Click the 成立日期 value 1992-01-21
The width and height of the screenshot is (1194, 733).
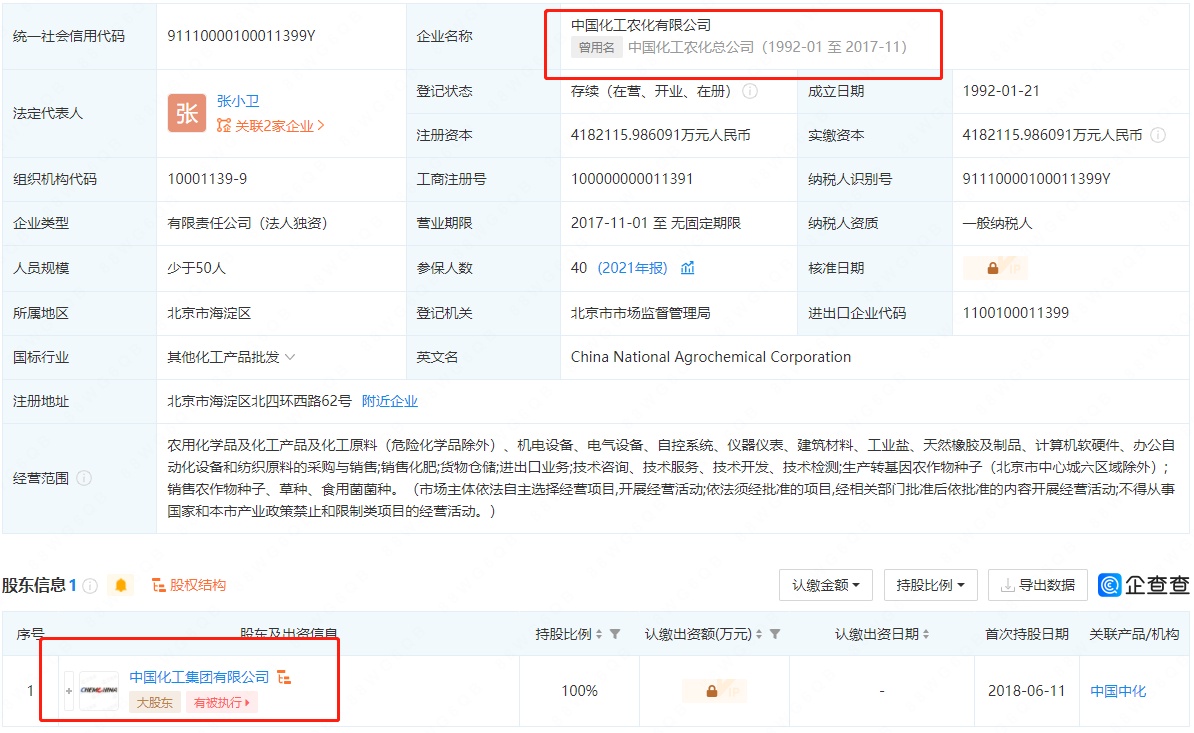point(1001,91)
